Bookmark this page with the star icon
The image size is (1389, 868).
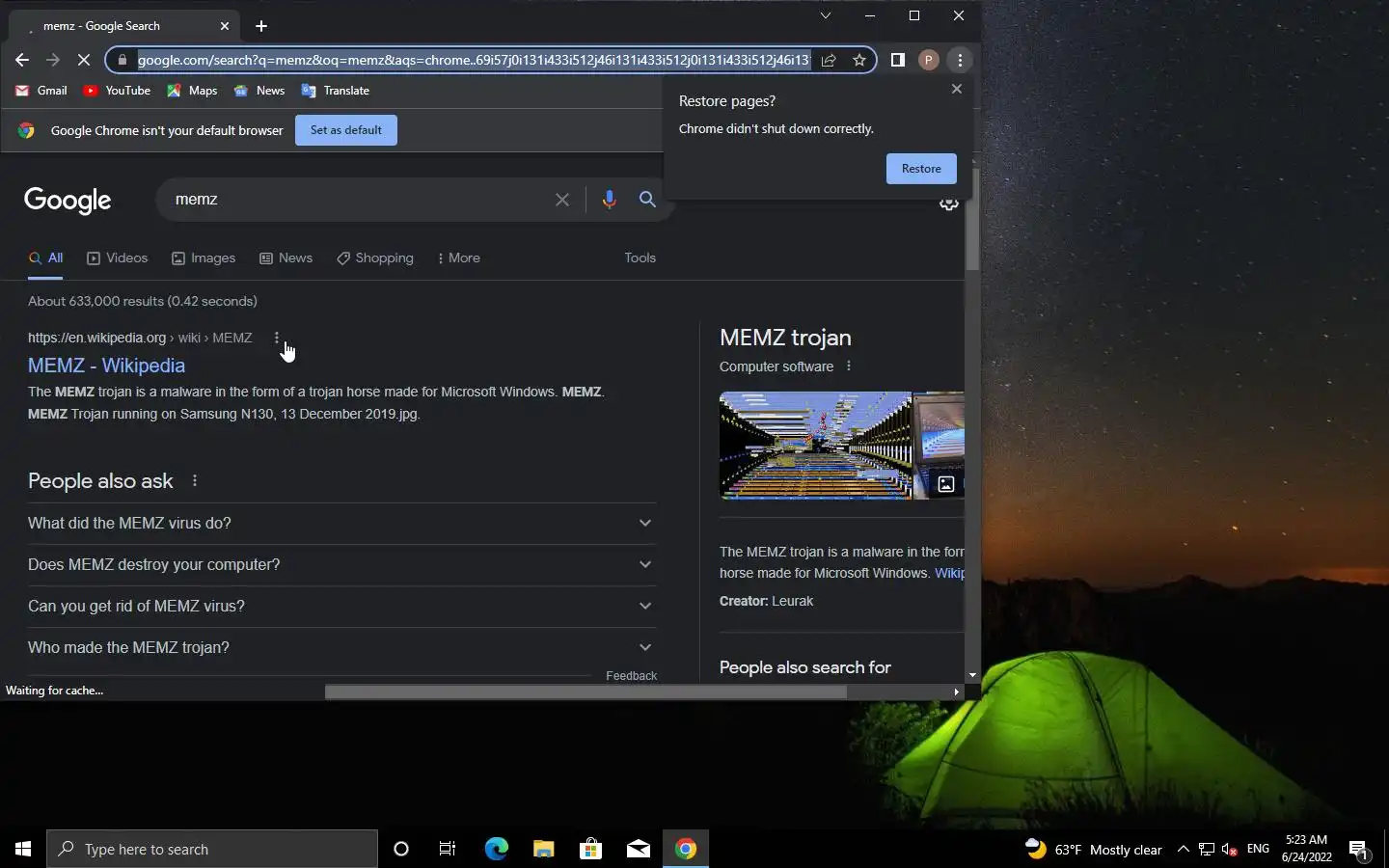[x=859, y=60]
